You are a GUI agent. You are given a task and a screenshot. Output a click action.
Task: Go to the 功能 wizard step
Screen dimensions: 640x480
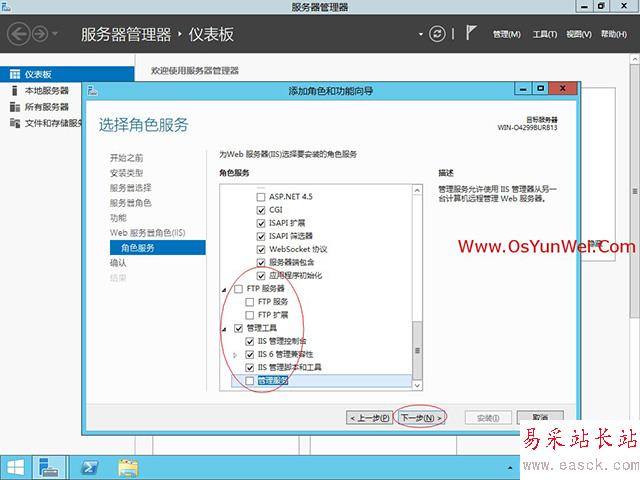[118, 218]
